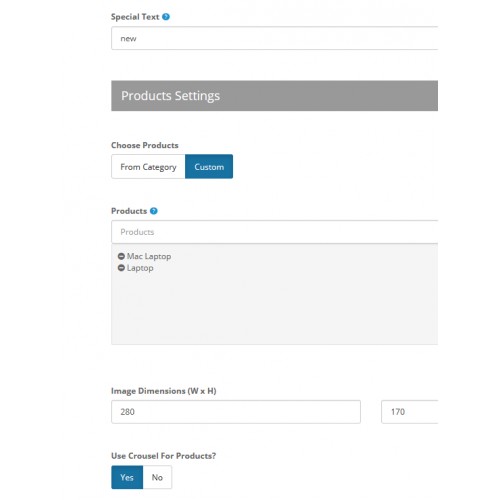The image size is (500, 500).
Task: Click the Mac Laptop product entry
Action: click(x=149, y=256)
